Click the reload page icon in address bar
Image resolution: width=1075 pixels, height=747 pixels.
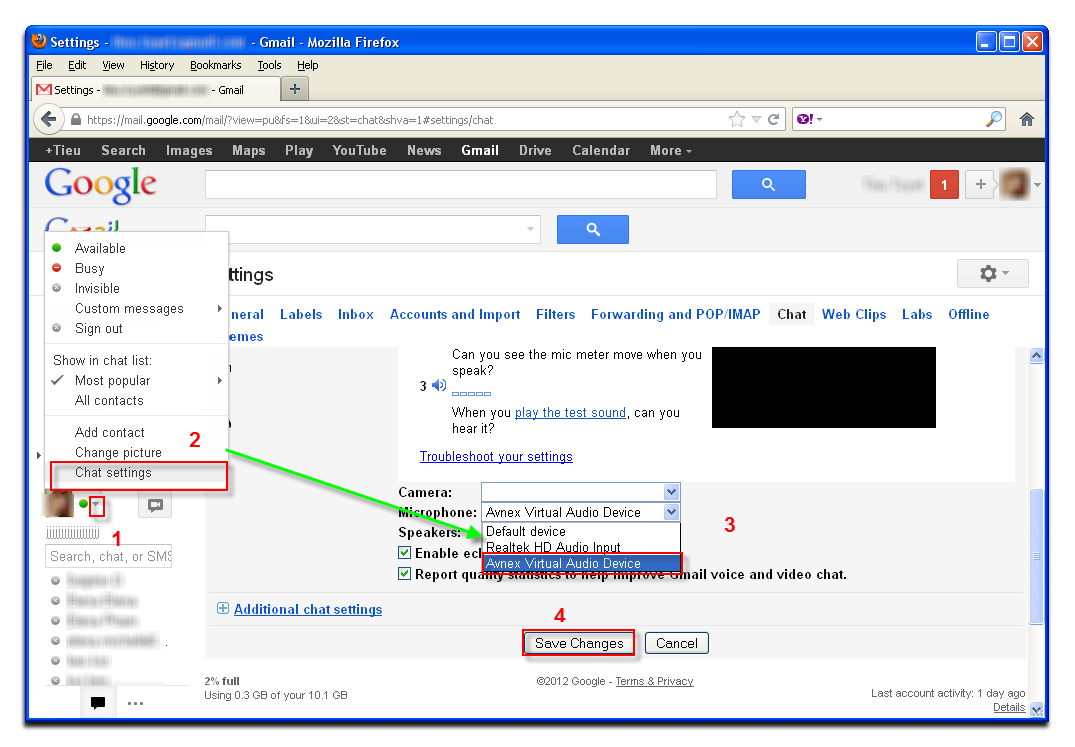773,119
